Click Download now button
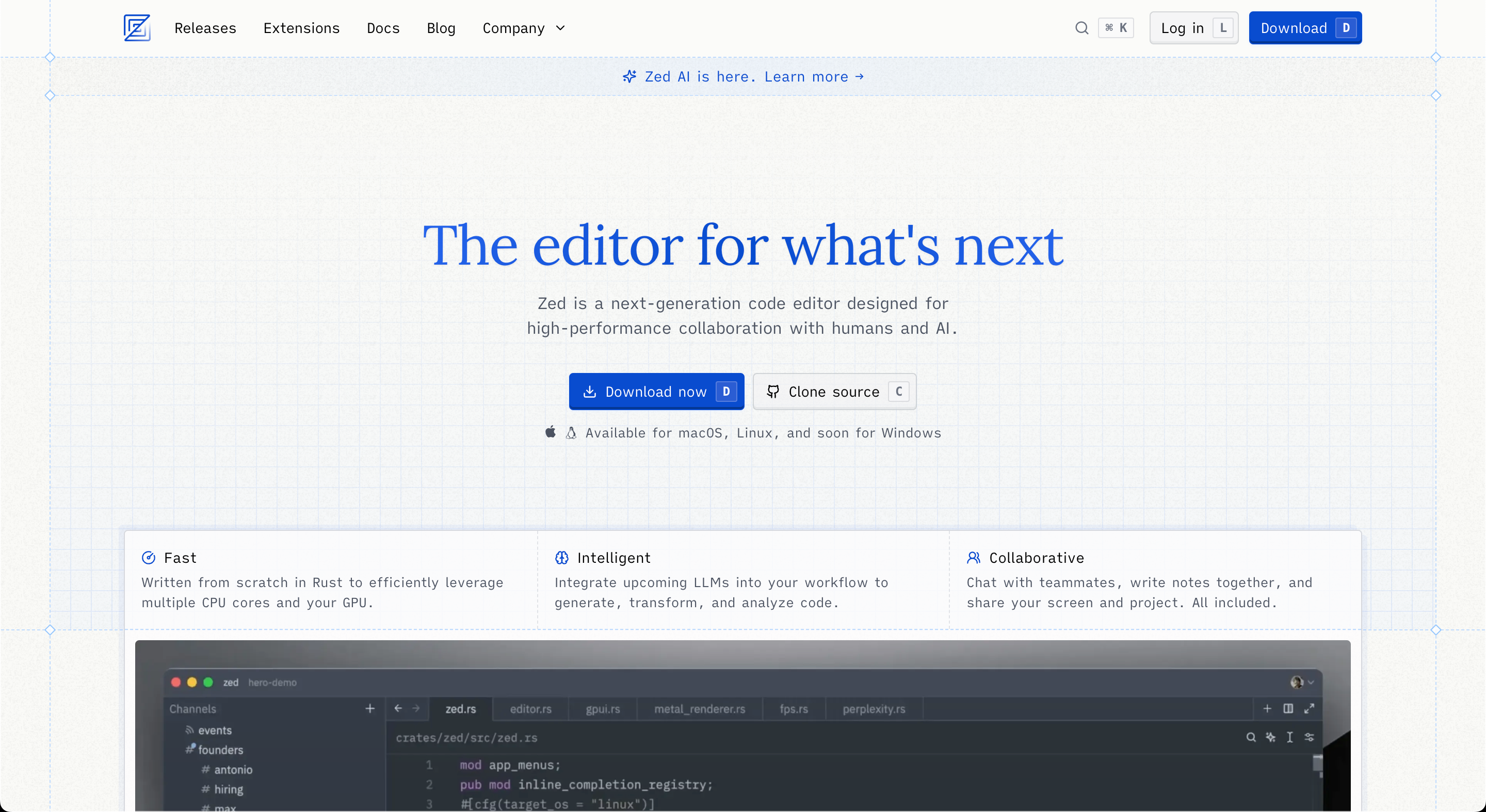Screen dimensions: 1486x812 656,391
